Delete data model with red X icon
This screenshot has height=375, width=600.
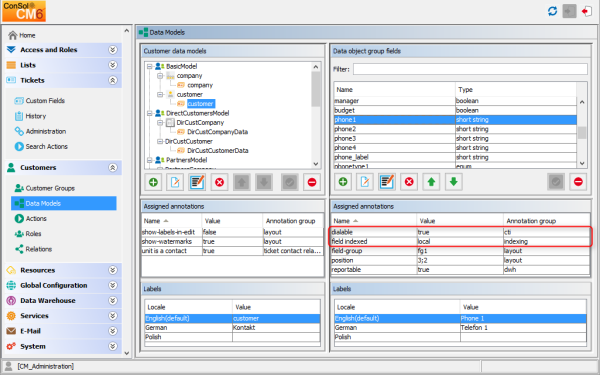(x=219, y=182)
